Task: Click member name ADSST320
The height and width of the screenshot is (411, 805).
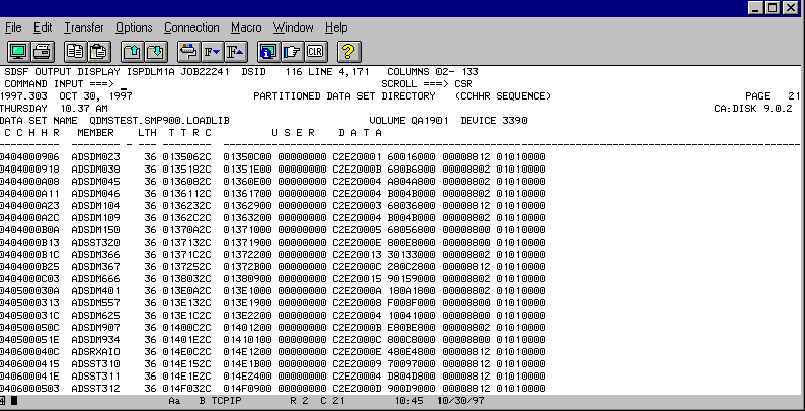Action: click(x=96, y=242)
